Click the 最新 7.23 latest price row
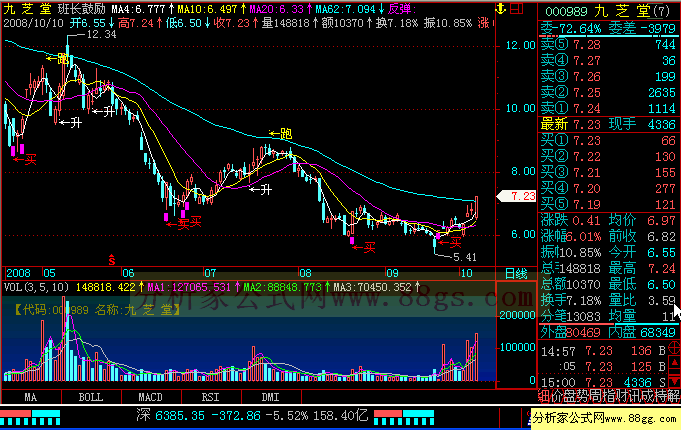This screenshot has width=681, height=430. click(571, 125)
